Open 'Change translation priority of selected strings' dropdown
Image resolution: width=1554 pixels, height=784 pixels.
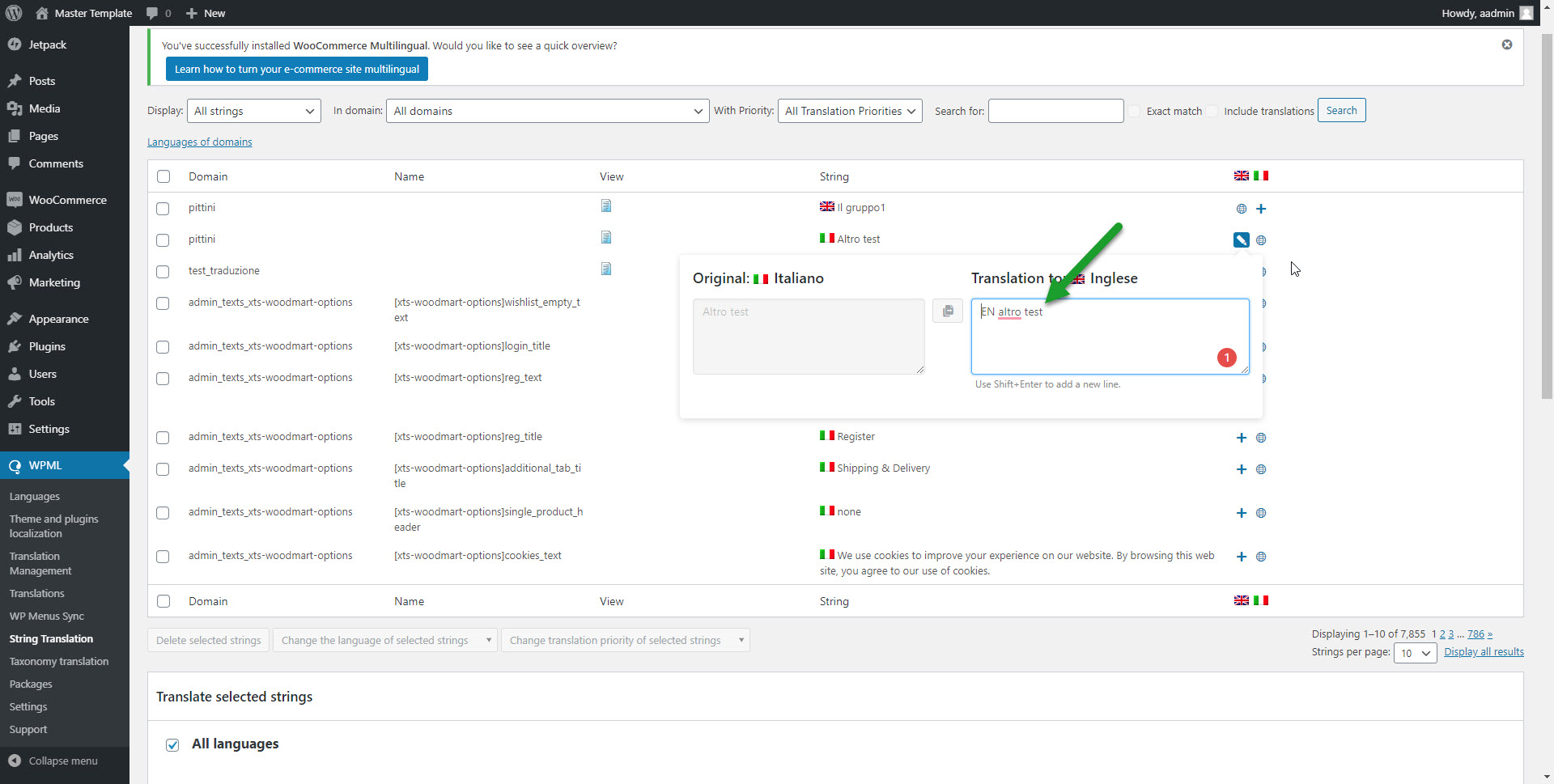(626, 640)
